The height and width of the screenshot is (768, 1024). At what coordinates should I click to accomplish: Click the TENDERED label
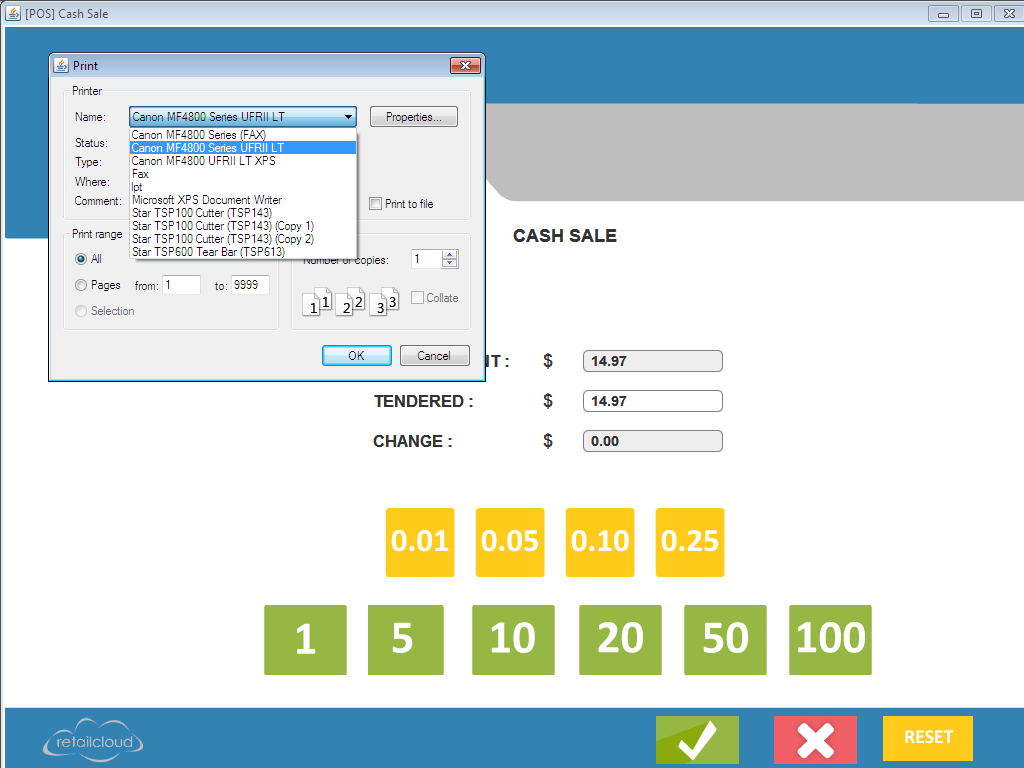tap(423, 401)
